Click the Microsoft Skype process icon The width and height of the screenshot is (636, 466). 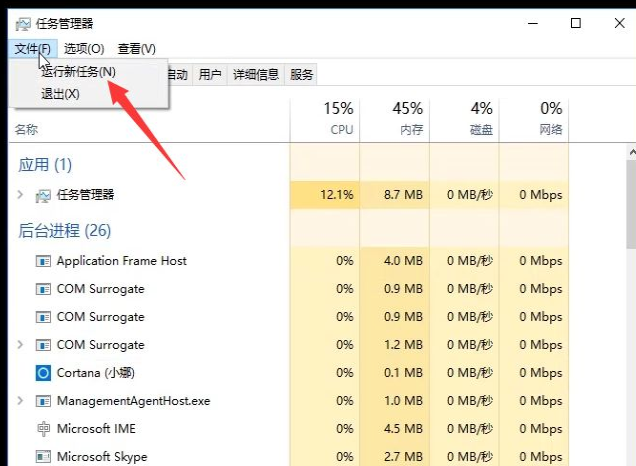[43, 457]
